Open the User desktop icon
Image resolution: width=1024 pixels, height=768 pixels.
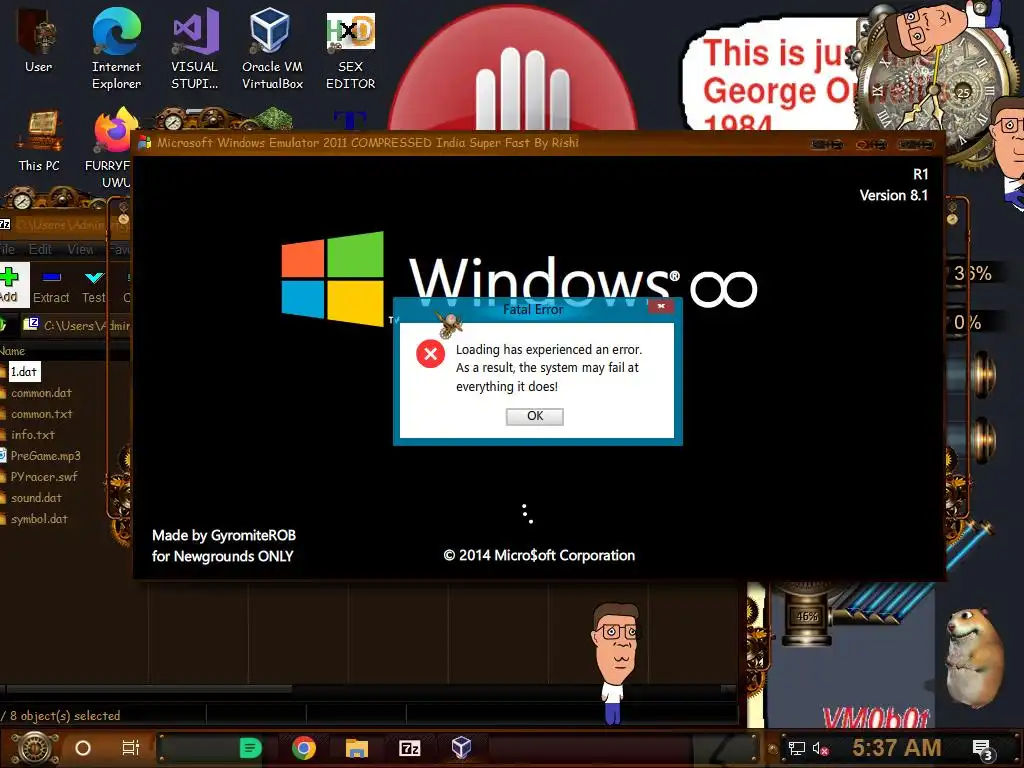point(38,40)
